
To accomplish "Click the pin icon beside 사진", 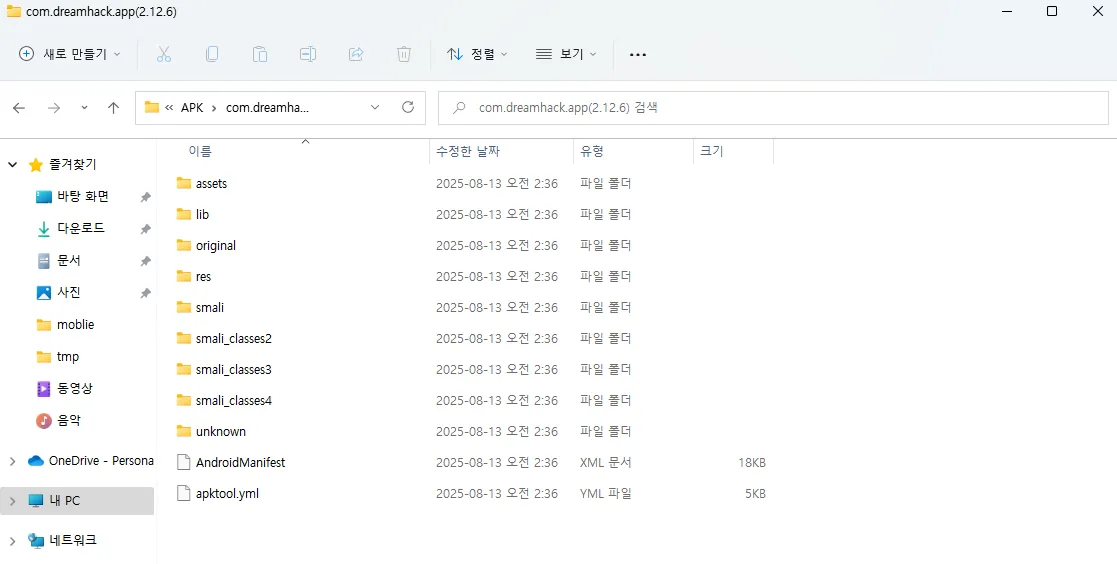I will pyautogui.click(x=145, y=293).
